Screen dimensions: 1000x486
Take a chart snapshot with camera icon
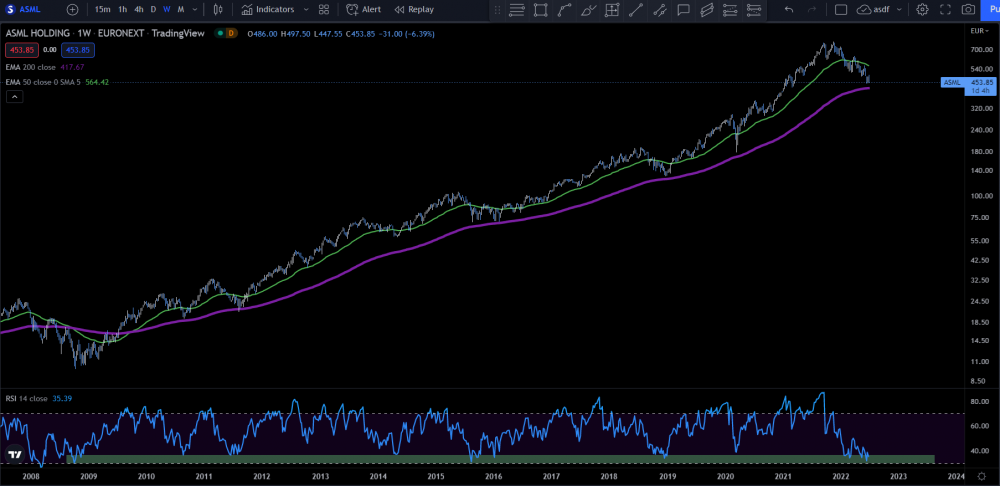[x=968, y=10]
